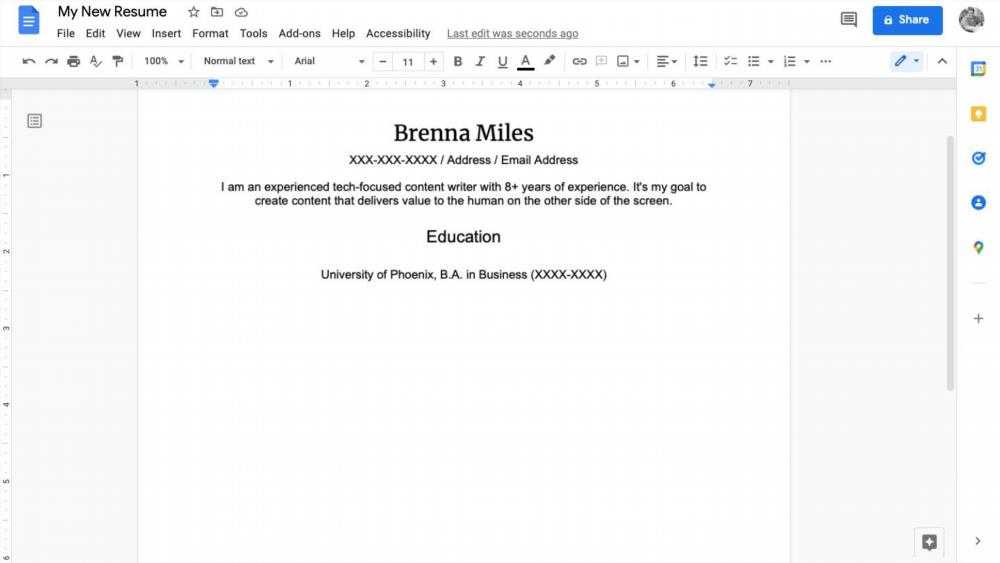
Task: Expand the Normal text style dropdown
Action: tap(238, 61)
